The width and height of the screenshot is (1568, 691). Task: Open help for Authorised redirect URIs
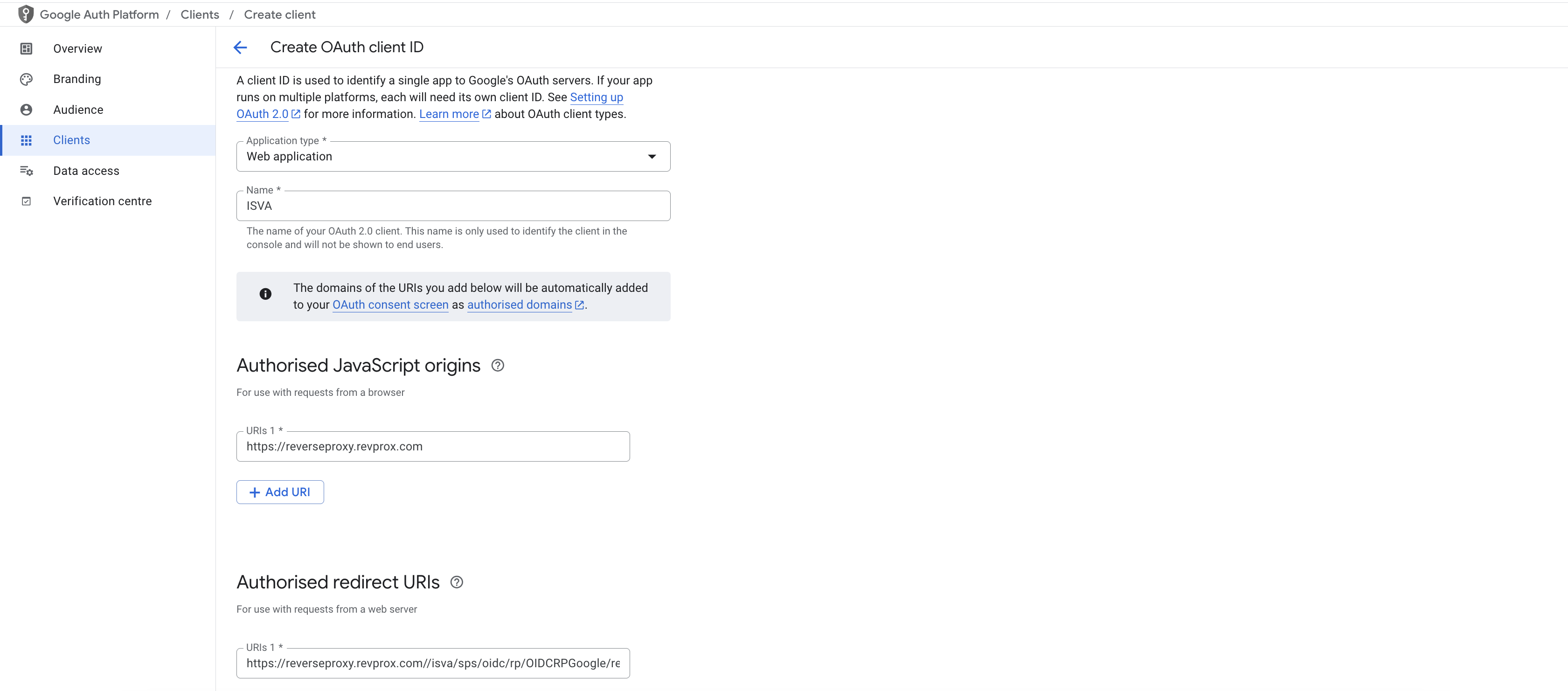(457, 582)
